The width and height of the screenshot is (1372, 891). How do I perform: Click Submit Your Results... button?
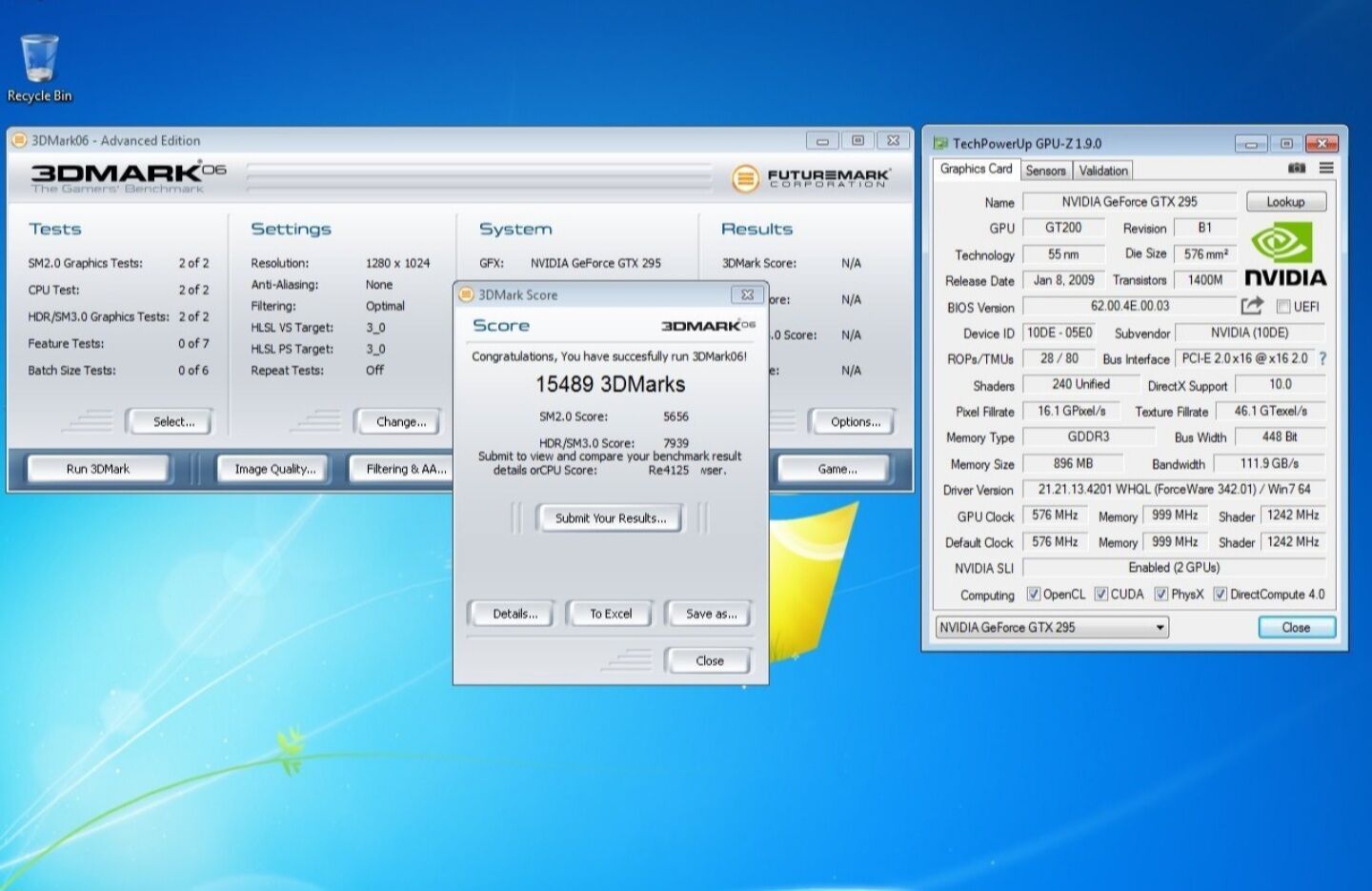611,518
